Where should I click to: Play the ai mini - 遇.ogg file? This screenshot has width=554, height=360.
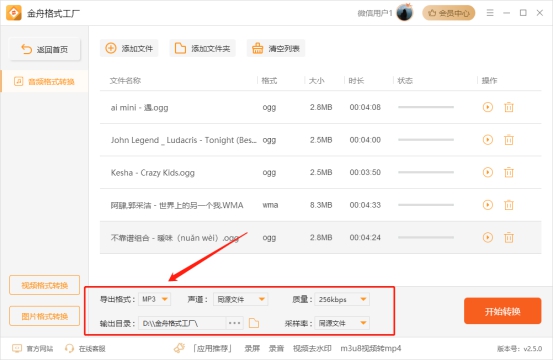488,107
